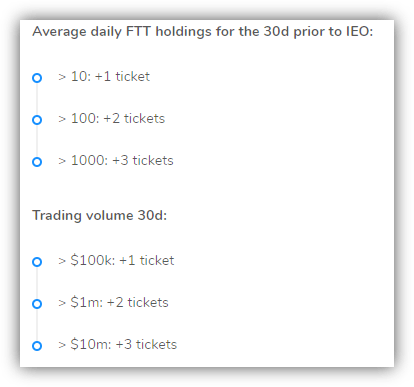Image resolution: width=414 pixels, height=387 pixels.
Task: Click the 'Average daily FTT holdings' heading
Action: pos(202,32)
